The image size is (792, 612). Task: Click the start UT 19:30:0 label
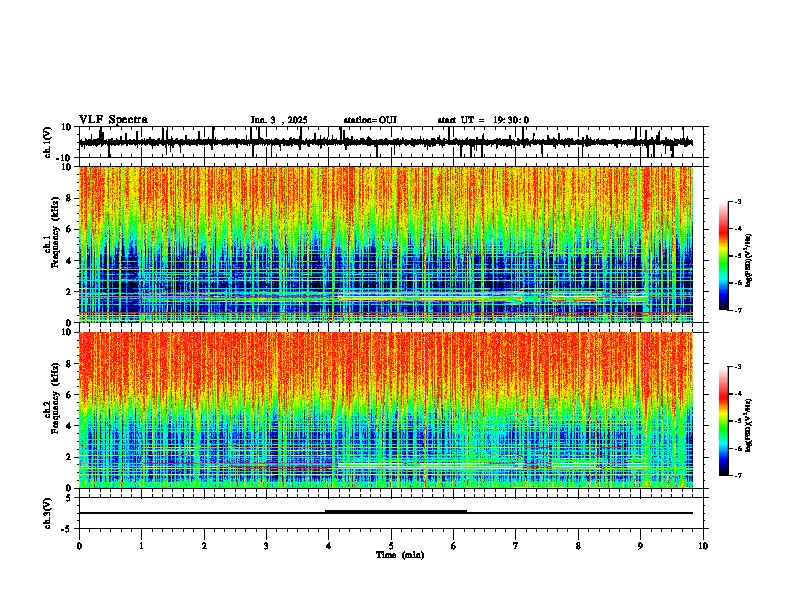click(x=483, y=120)
